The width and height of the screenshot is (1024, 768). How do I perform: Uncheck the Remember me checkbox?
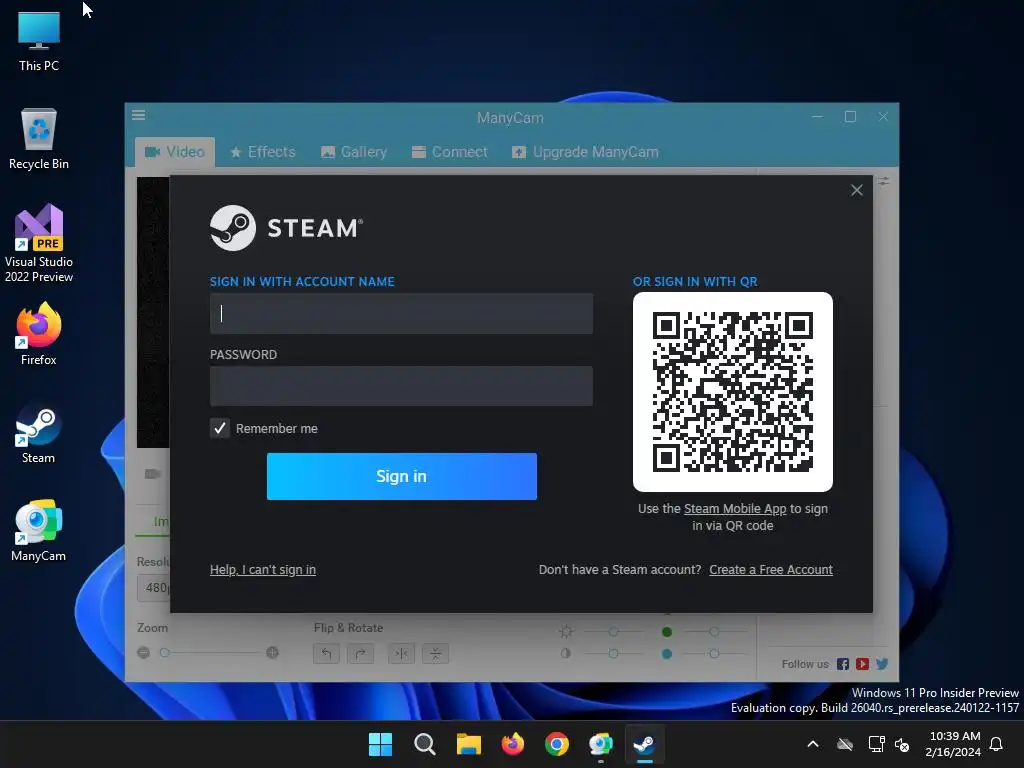pyautogui.click(x=219, y=428)
